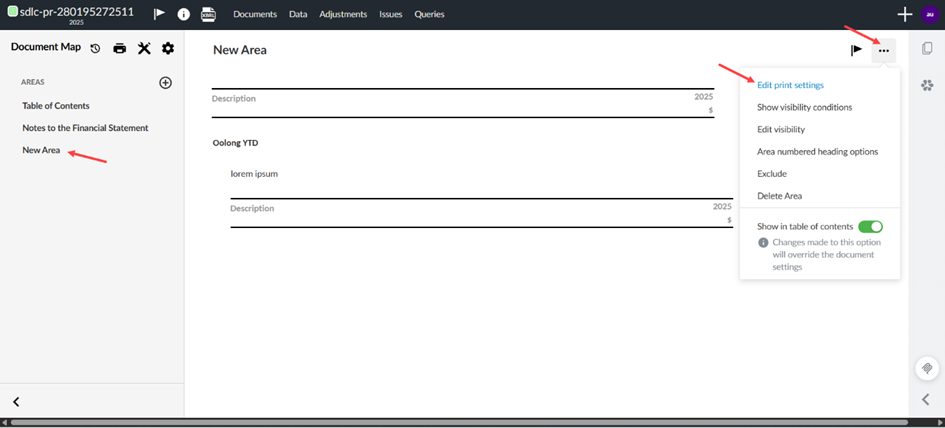Choose Delete Area from menu

click(779, 196)
